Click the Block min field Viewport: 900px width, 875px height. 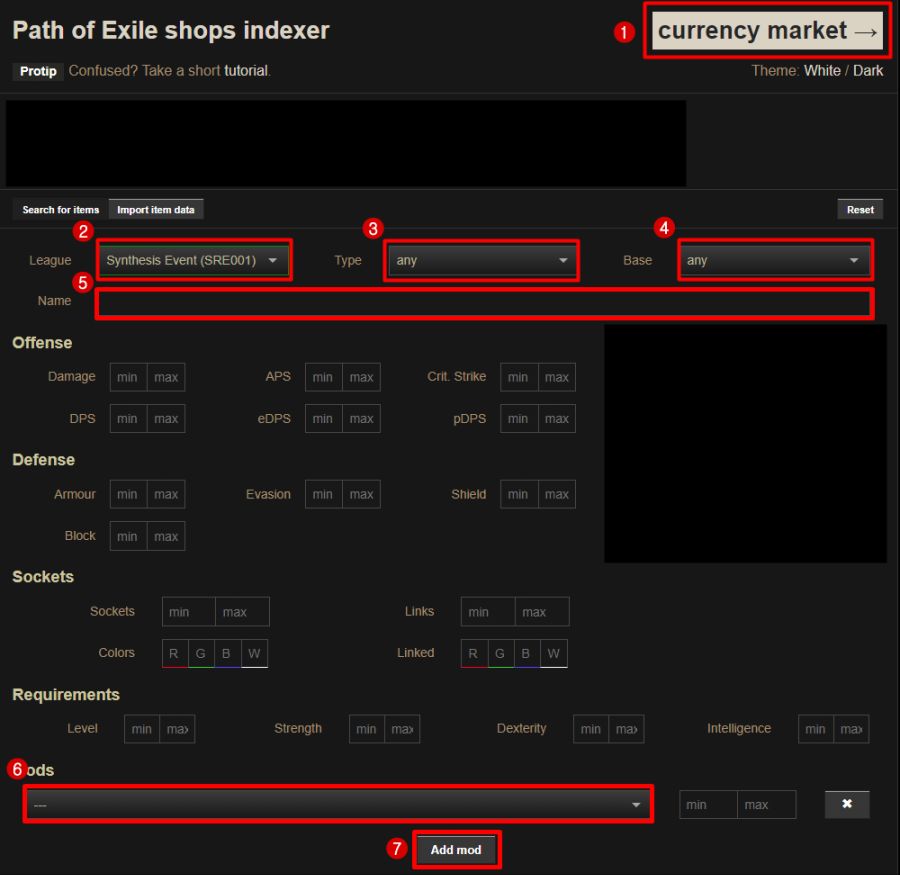[x=128, y=536]
